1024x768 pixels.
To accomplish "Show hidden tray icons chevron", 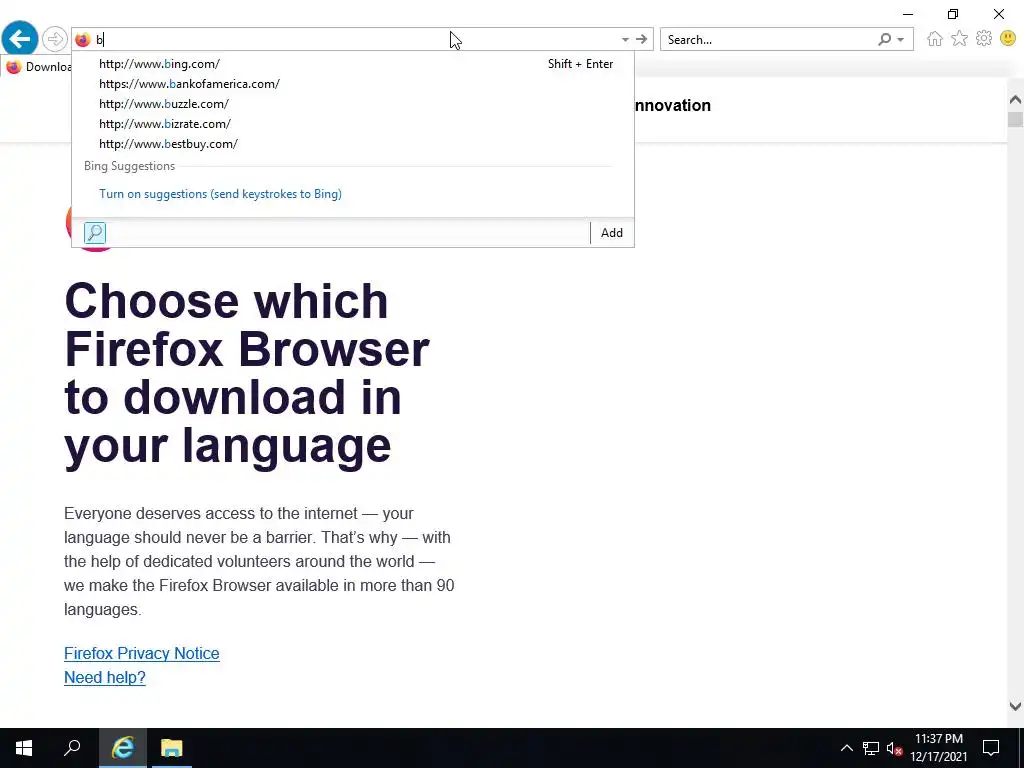I will pyautogui.click(x=846, y=748).
